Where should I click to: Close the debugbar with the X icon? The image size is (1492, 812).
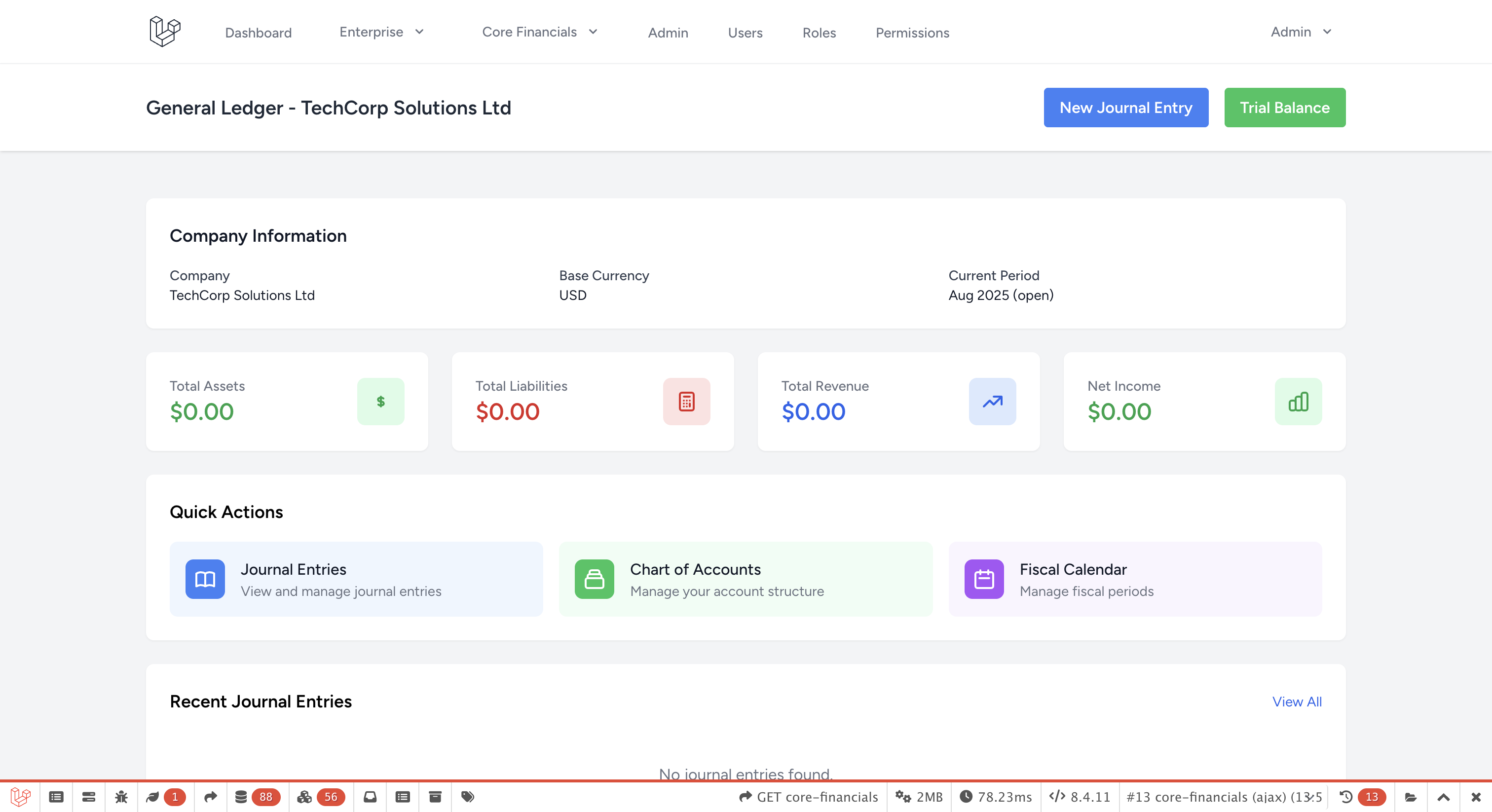coord(1476,797)
